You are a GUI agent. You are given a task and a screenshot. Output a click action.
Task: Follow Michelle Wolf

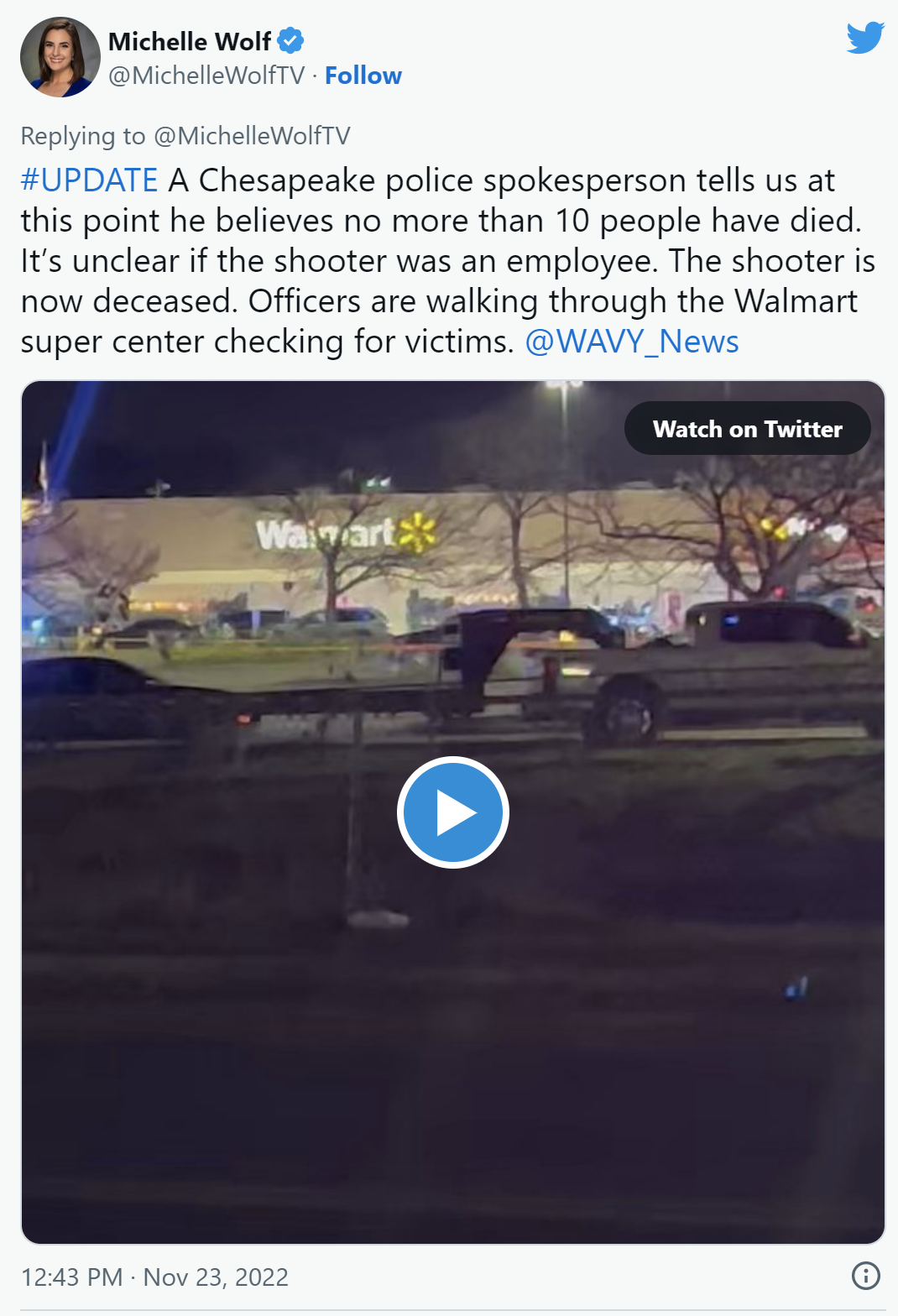click(363, 76)
